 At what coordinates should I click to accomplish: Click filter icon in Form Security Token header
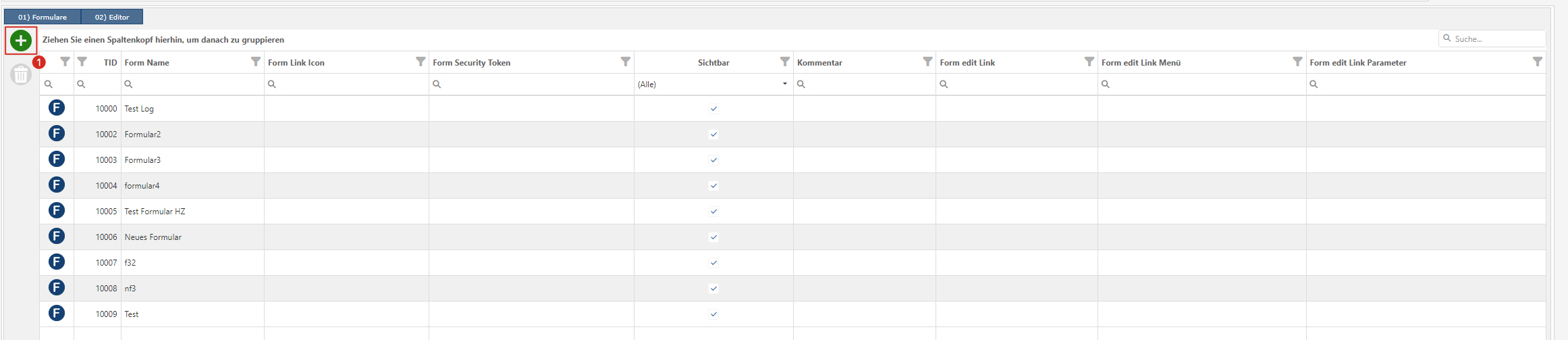(x=626, y=62)
